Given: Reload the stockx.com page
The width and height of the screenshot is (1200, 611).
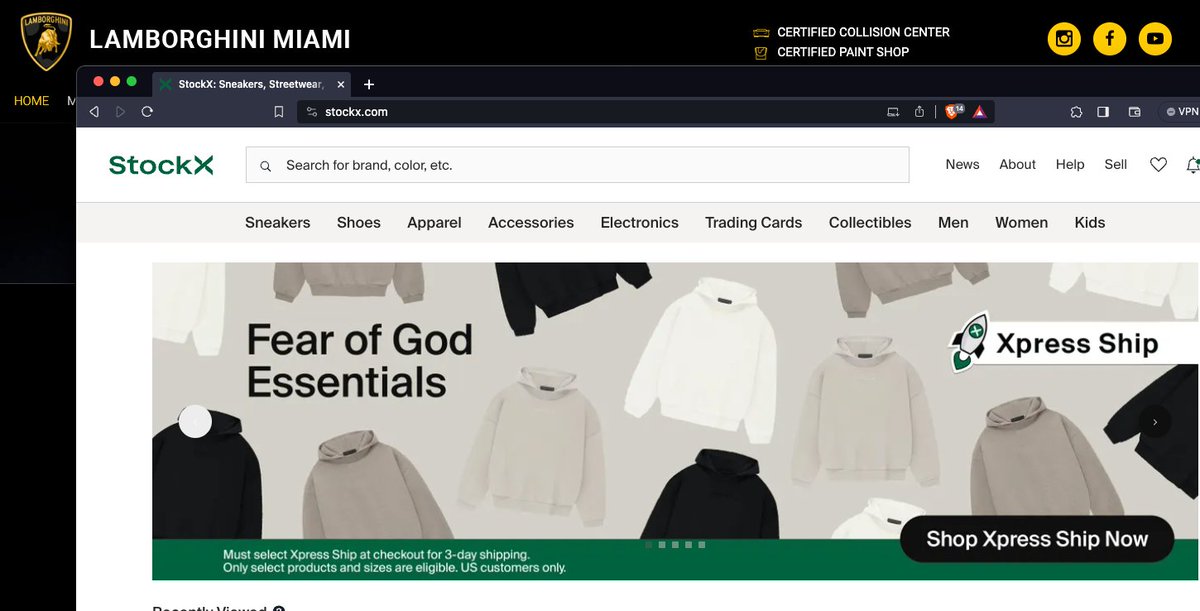Looking at the screenshot, I should point(147,112).
